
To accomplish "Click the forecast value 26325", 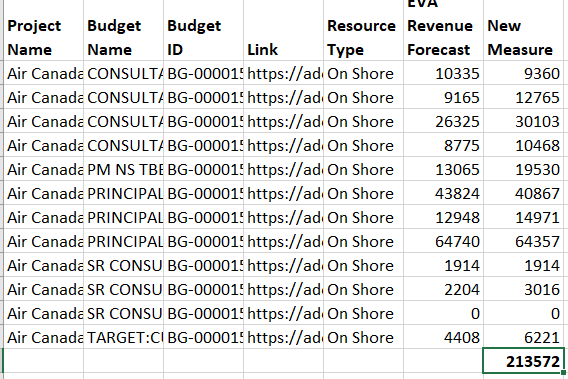I will point(444,121).
